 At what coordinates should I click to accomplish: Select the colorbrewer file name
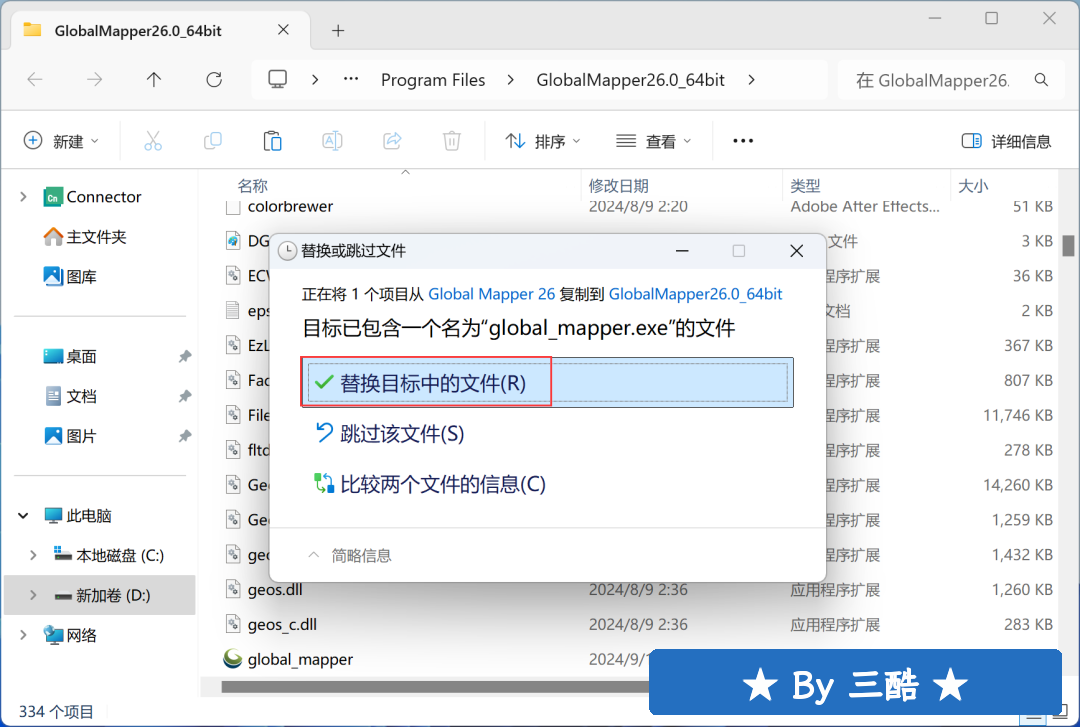290,207
